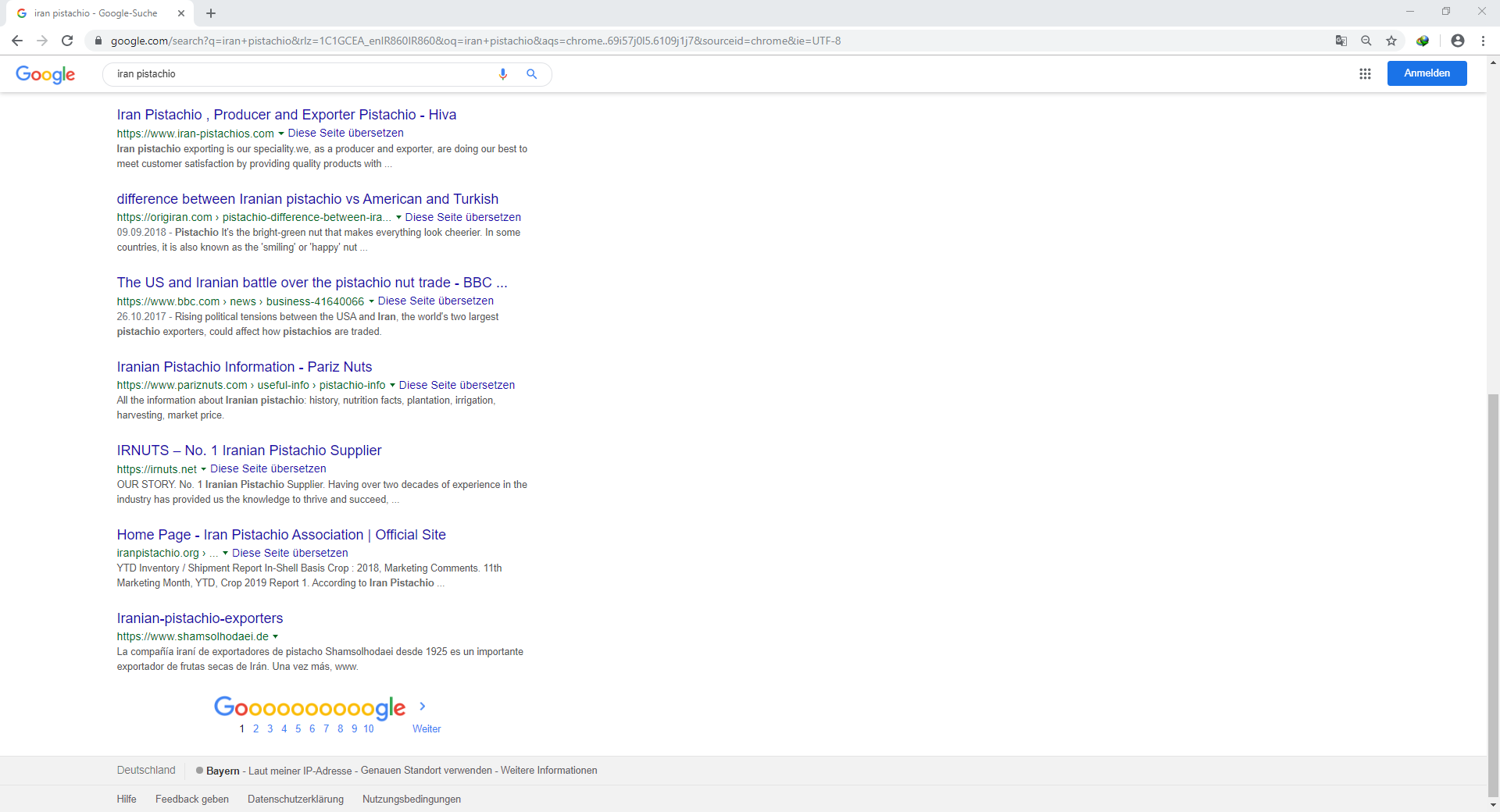Click the Google logo at top left
Viewport: 1500px width, 812px height.
(x=45, y=74)
